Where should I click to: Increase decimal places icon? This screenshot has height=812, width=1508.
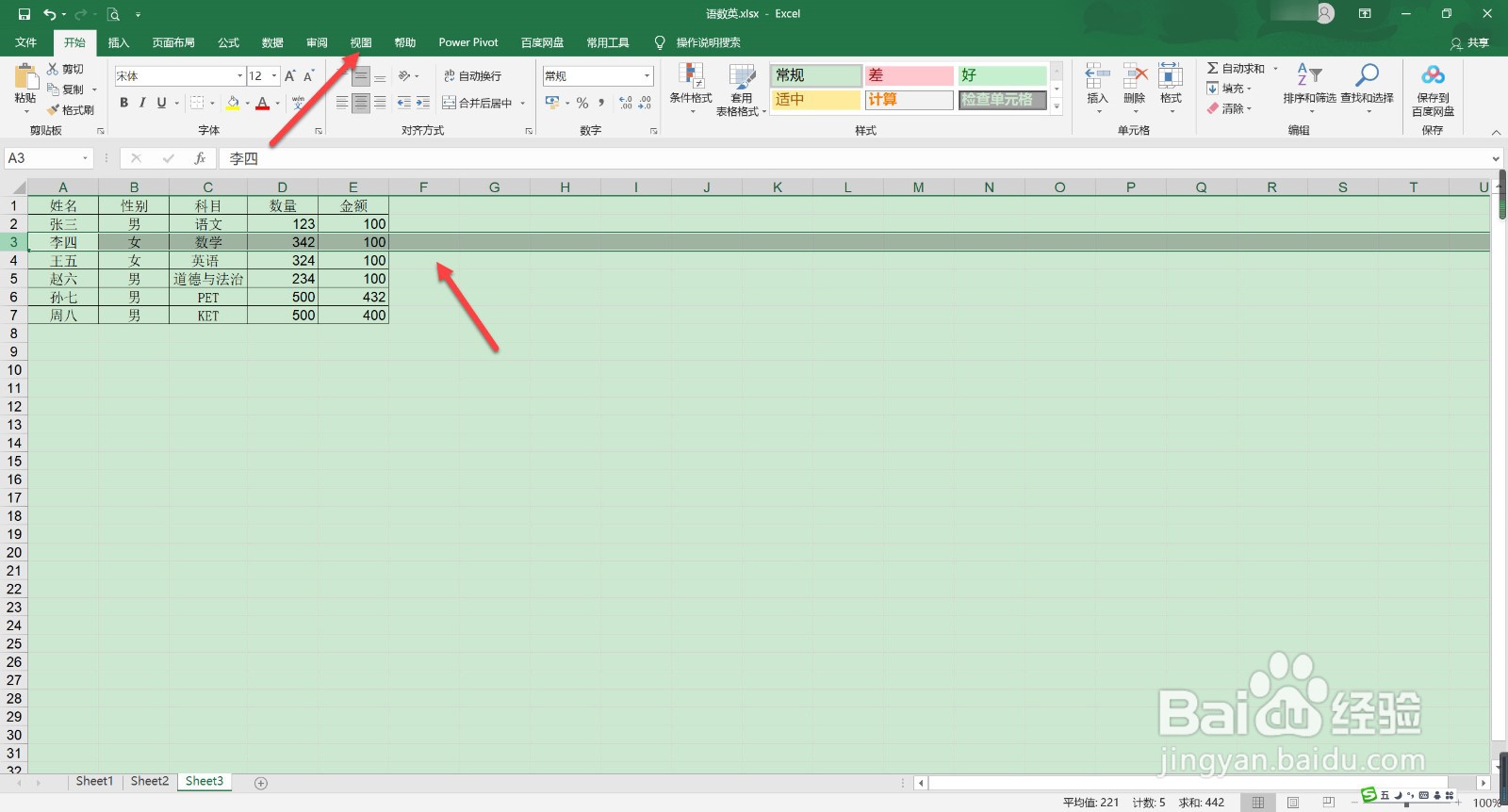coord(626,103)
